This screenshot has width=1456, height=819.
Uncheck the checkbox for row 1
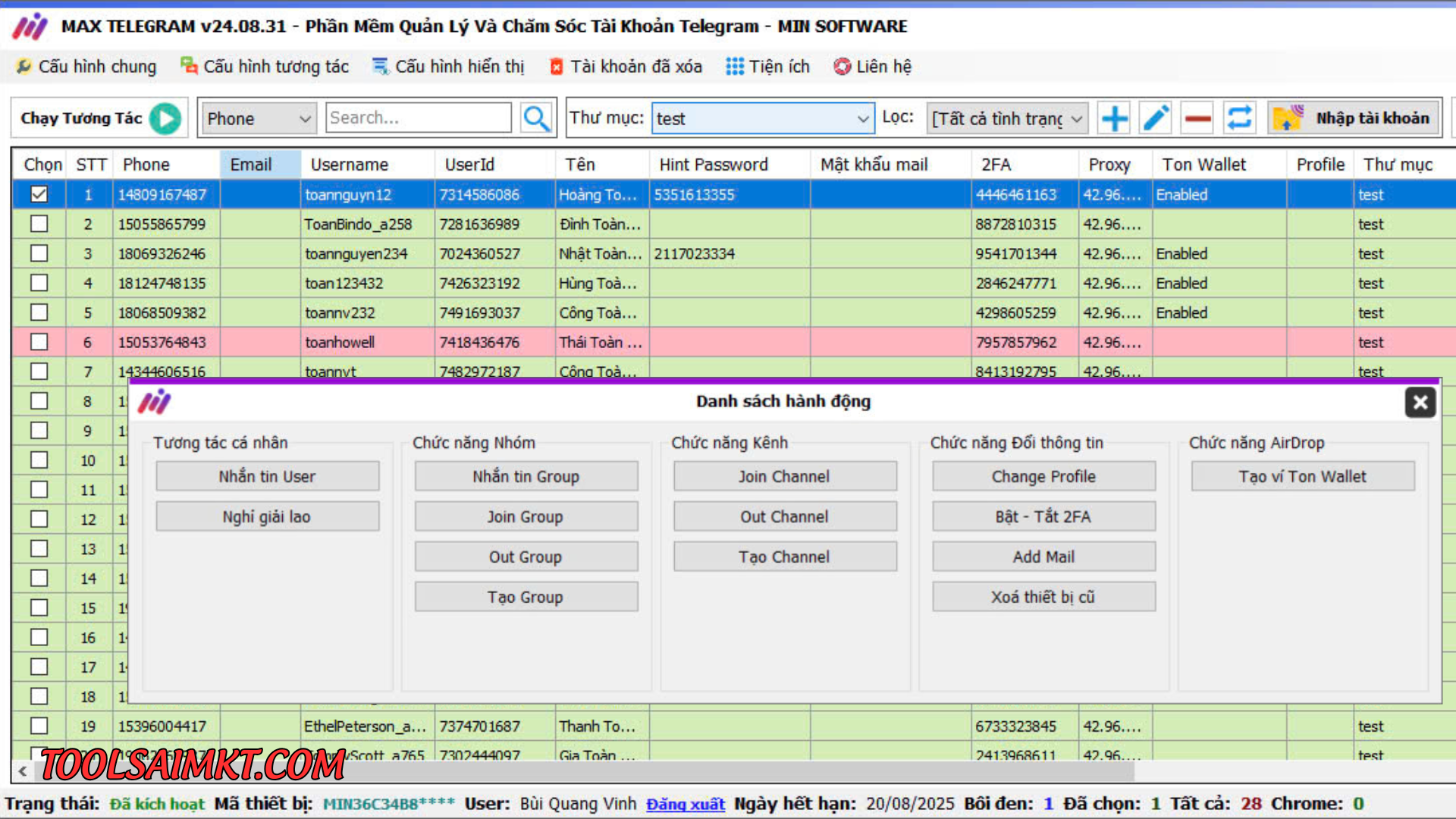pos(39,194)
